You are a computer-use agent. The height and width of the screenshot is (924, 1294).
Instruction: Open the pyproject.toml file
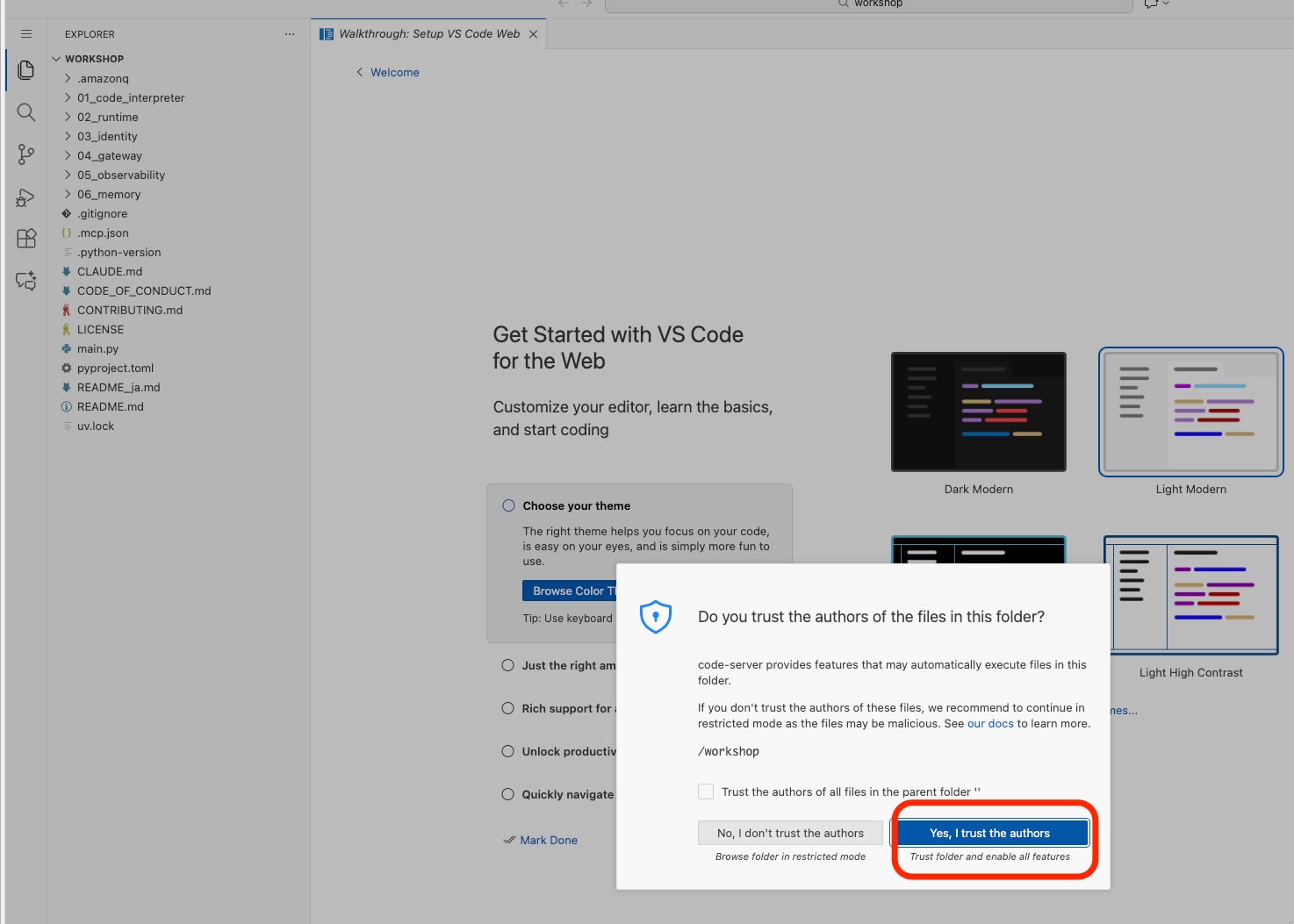pos(178,368)
